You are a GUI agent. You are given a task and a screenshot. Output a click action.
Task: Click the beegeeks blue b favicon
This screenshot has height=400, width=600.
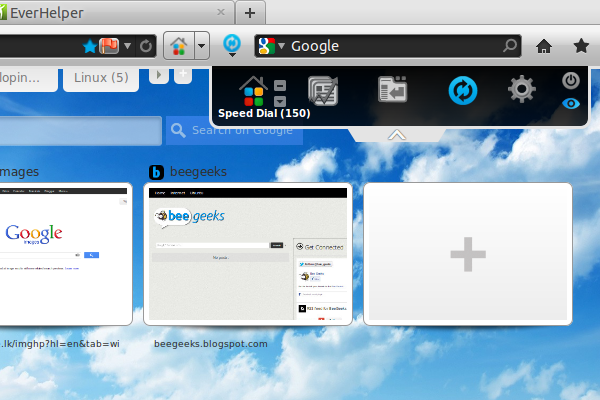click(x=156, y=172)
